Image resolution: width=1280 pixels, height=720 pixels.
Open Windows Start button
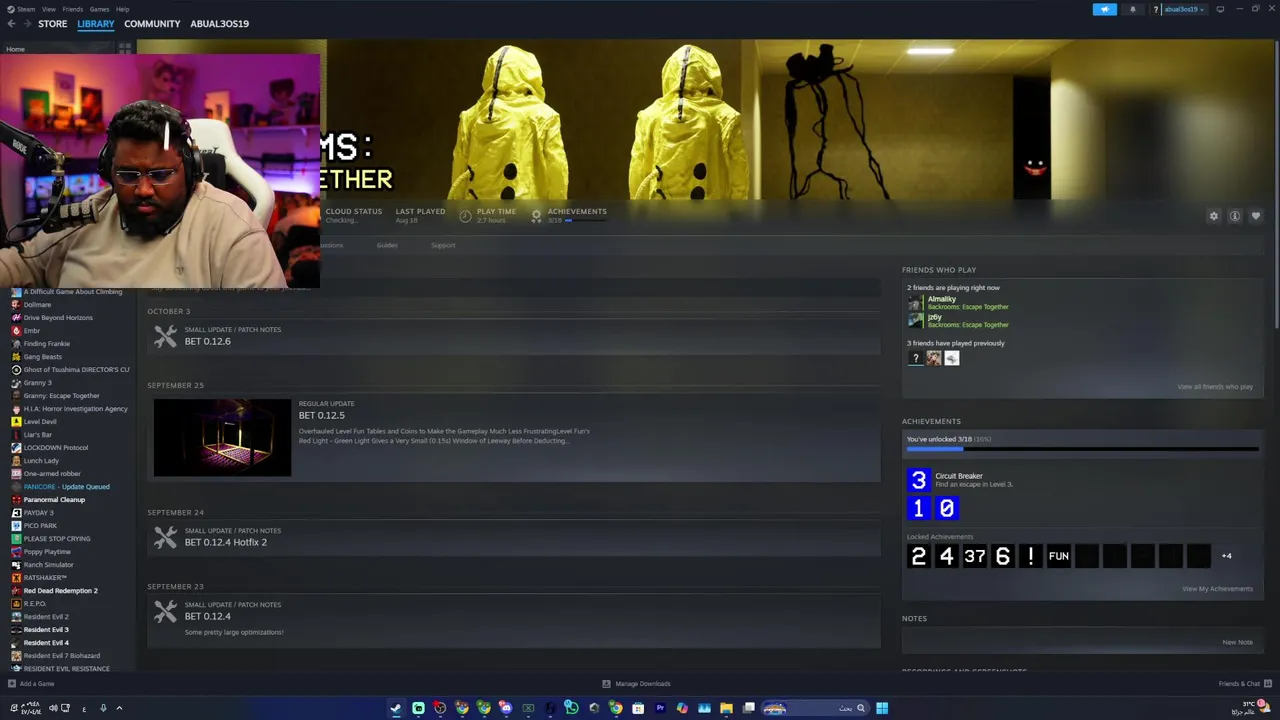(x=882, y=708)
